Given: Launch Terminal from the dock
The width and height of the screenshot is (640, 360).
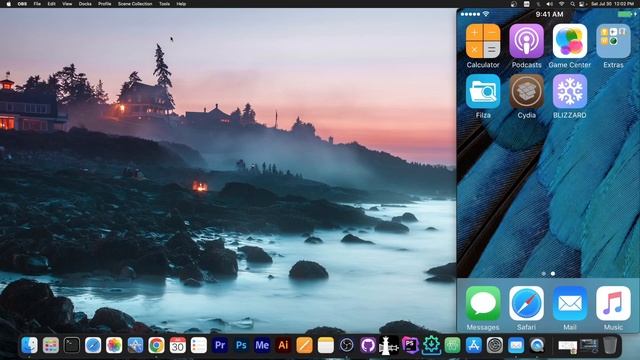Looking at the screenshot, I should click(x=72, y=345).
